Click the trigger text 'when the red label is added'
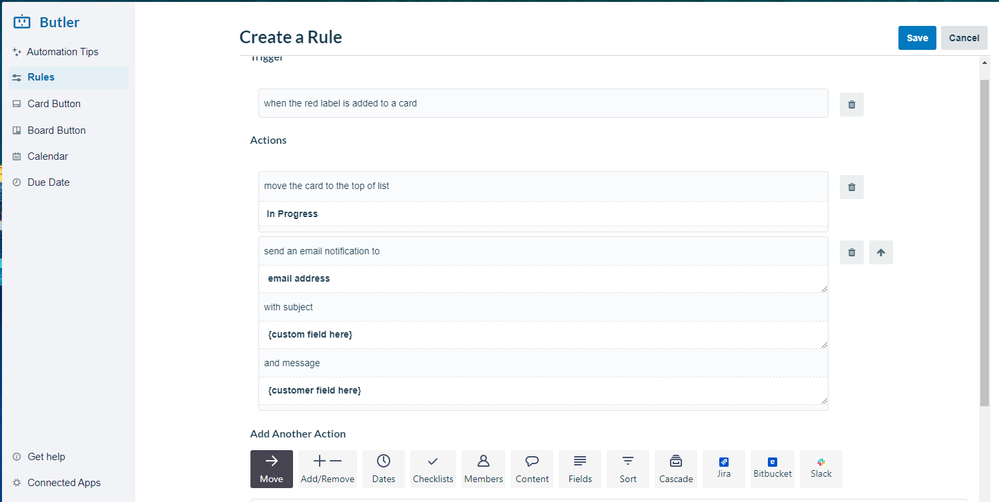Image resolution: width=999 pixels, height=502 pixels. [x=340, y=103]
